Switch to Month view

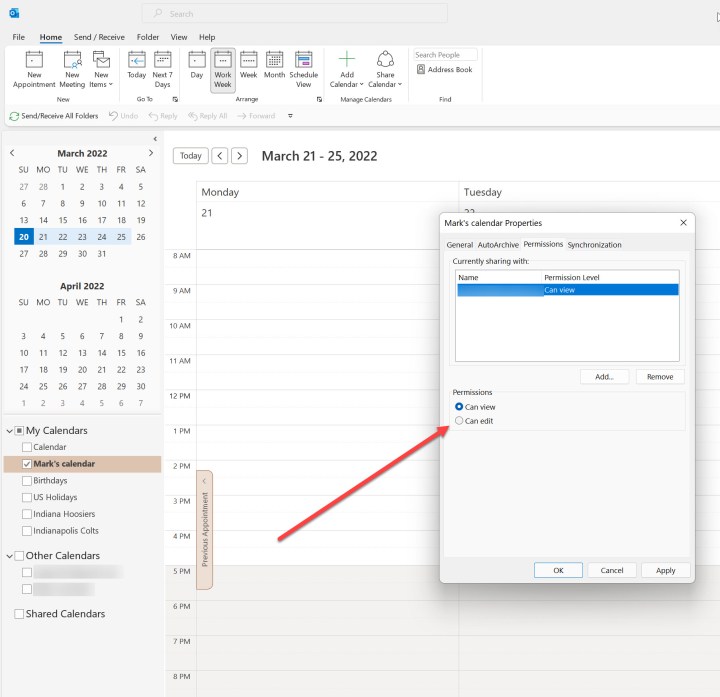click(274, 65)
